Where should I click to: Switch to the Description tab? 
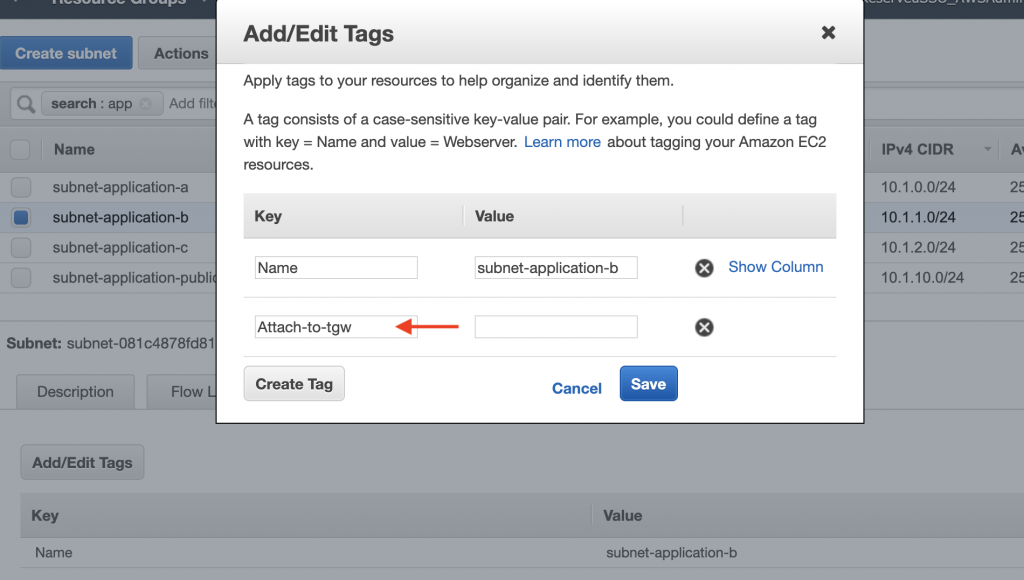point(74,391)
